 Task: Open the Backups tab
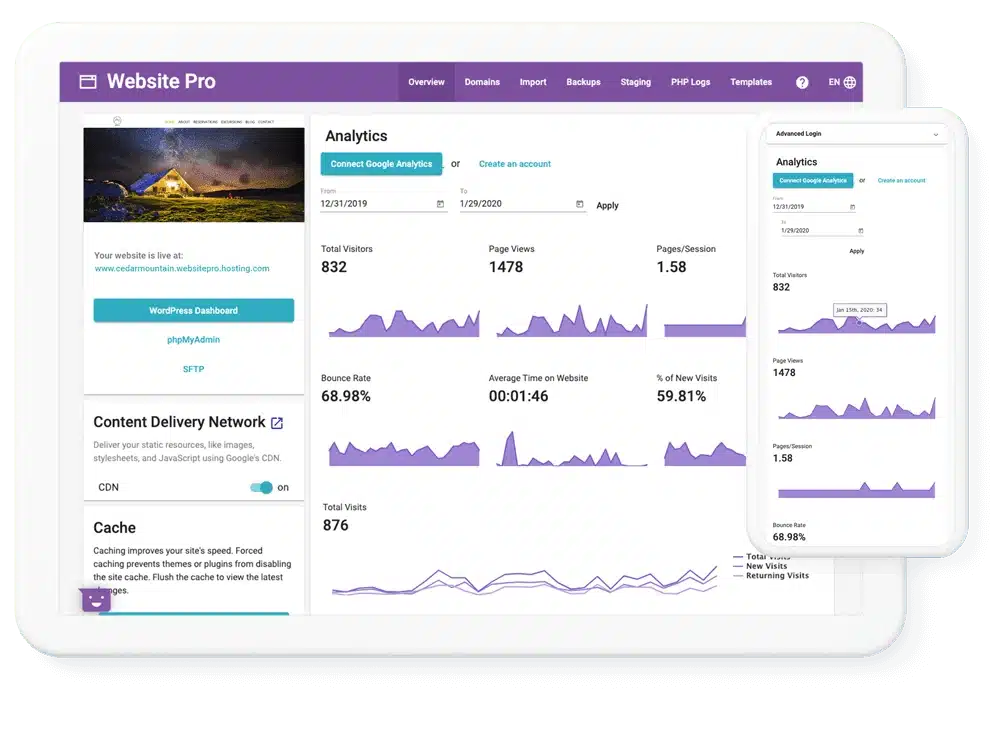(x=583, y=82)
